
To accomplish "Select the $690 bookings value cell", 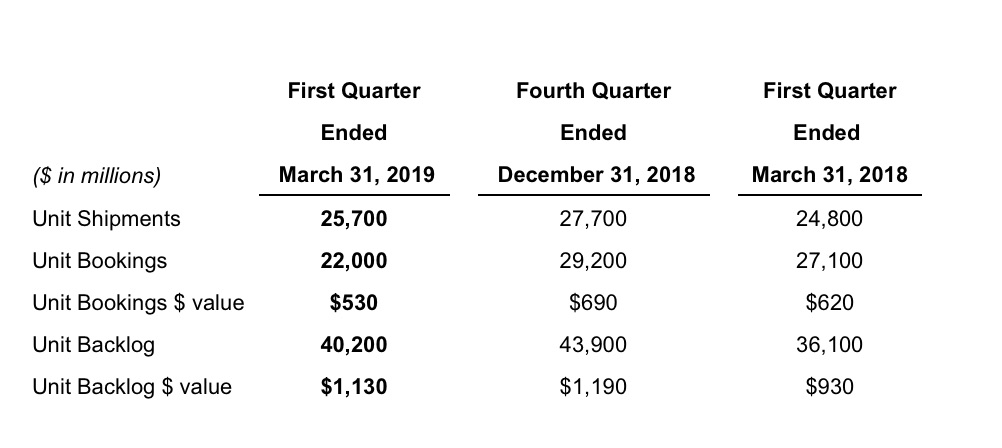I will click(x=594, y=303).
